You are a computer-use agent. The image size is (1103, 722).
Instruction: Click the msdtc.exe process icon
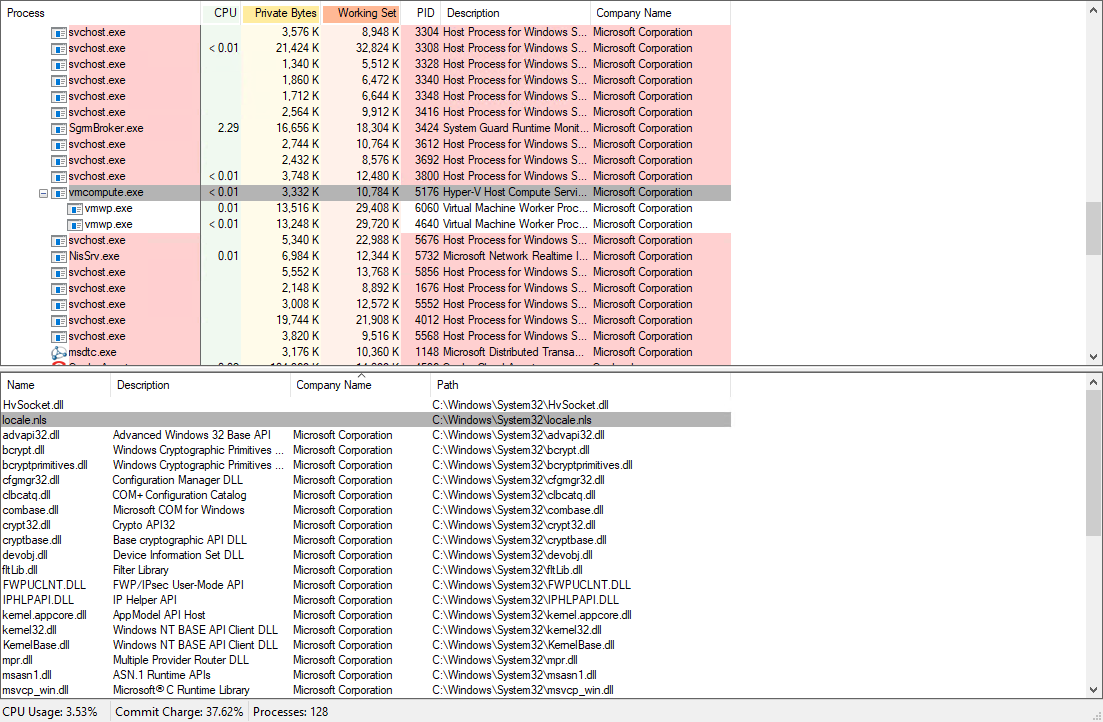coord(59,353)
